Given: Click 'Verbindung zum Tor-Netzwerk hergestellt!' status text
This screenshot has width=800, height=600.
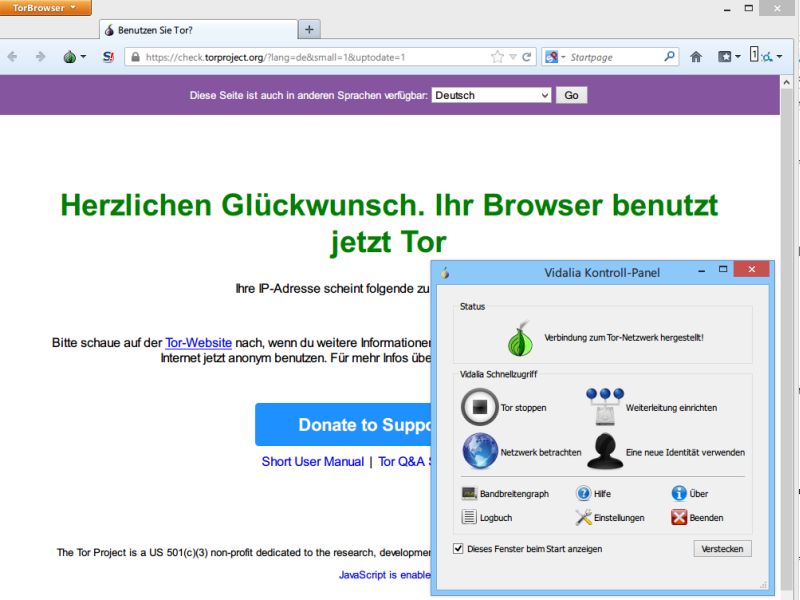Looking at the screenshot, I should tap(623, 337).
